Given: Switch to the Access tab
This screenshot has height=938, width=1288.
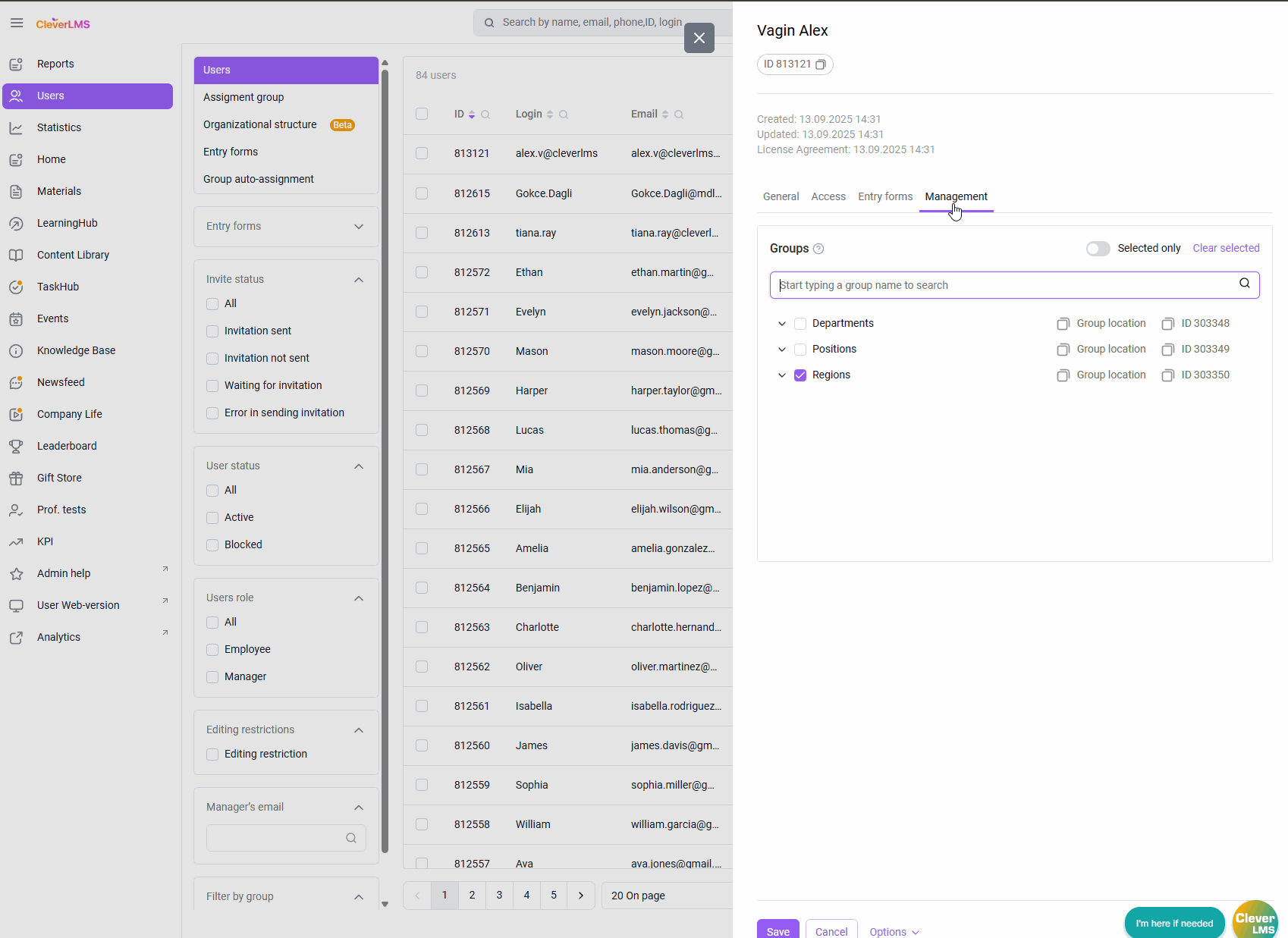Looking at the screenshot, I should 828,196.
